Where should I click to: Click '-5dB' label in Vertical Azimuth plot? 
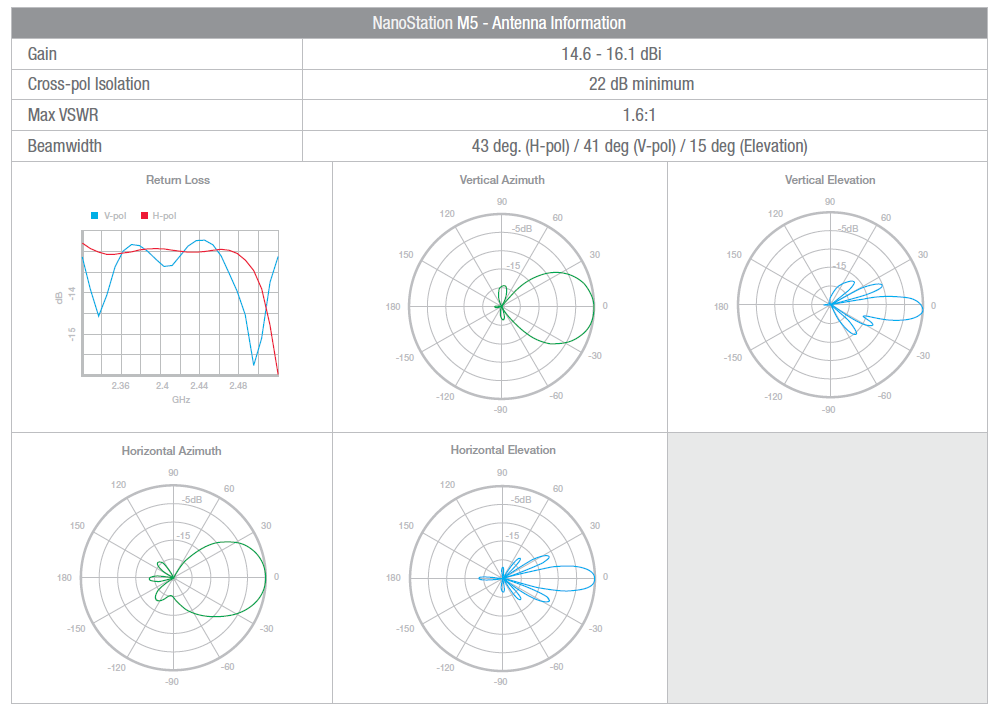pos(523,229)
